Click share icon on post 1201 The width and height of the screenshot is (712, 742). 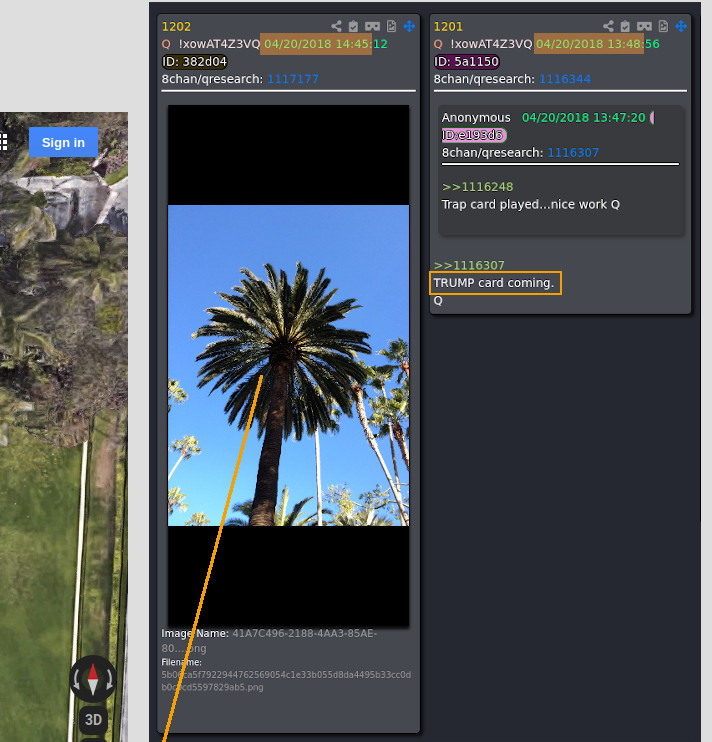point(608,26)
